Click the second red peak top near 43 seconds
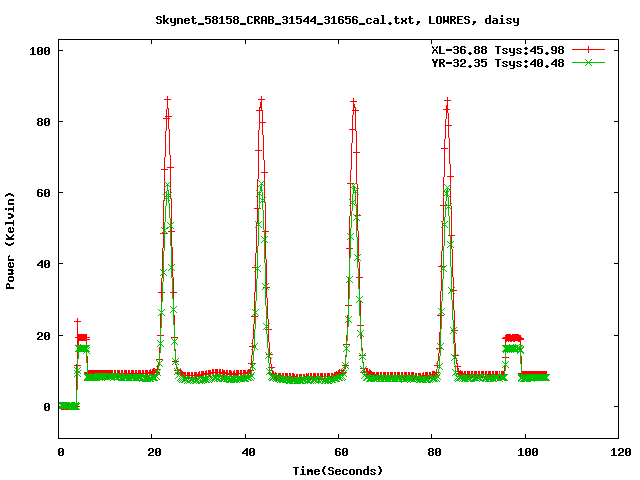640x480 pixels. (261, 100)
